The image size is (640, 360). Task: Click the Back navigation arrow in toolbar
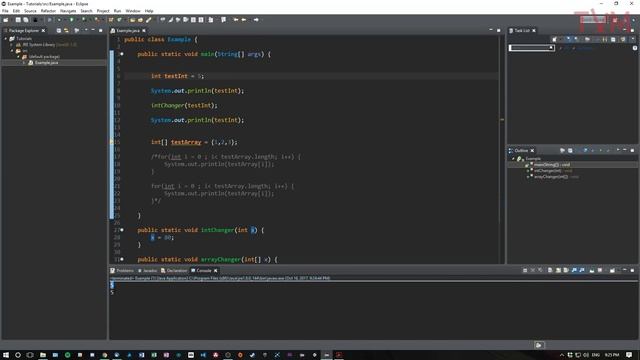[244, 20]
